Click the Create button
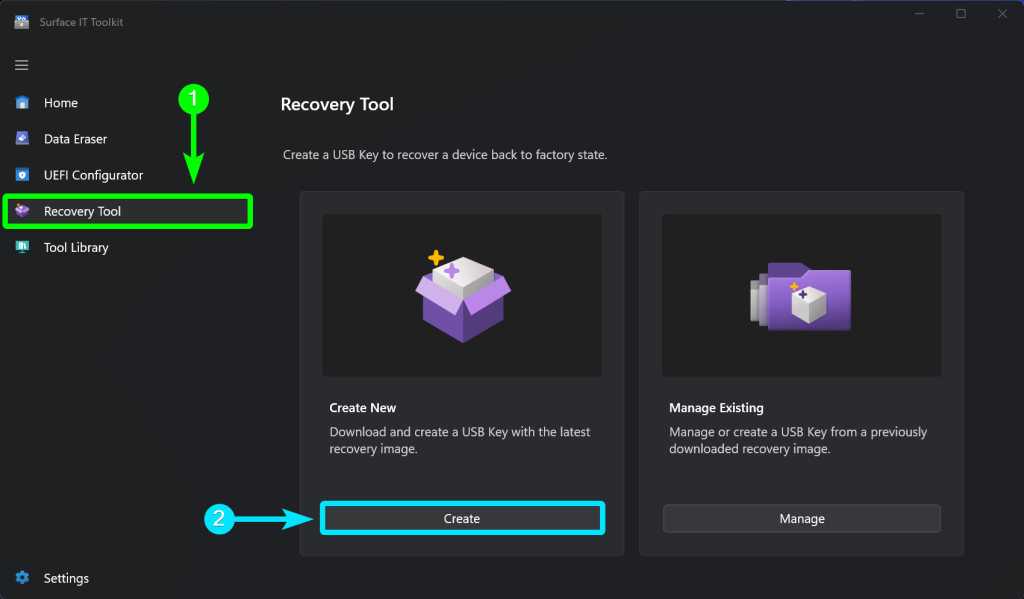The height and width of the screenshot is (599, 1024). point(462,518)
